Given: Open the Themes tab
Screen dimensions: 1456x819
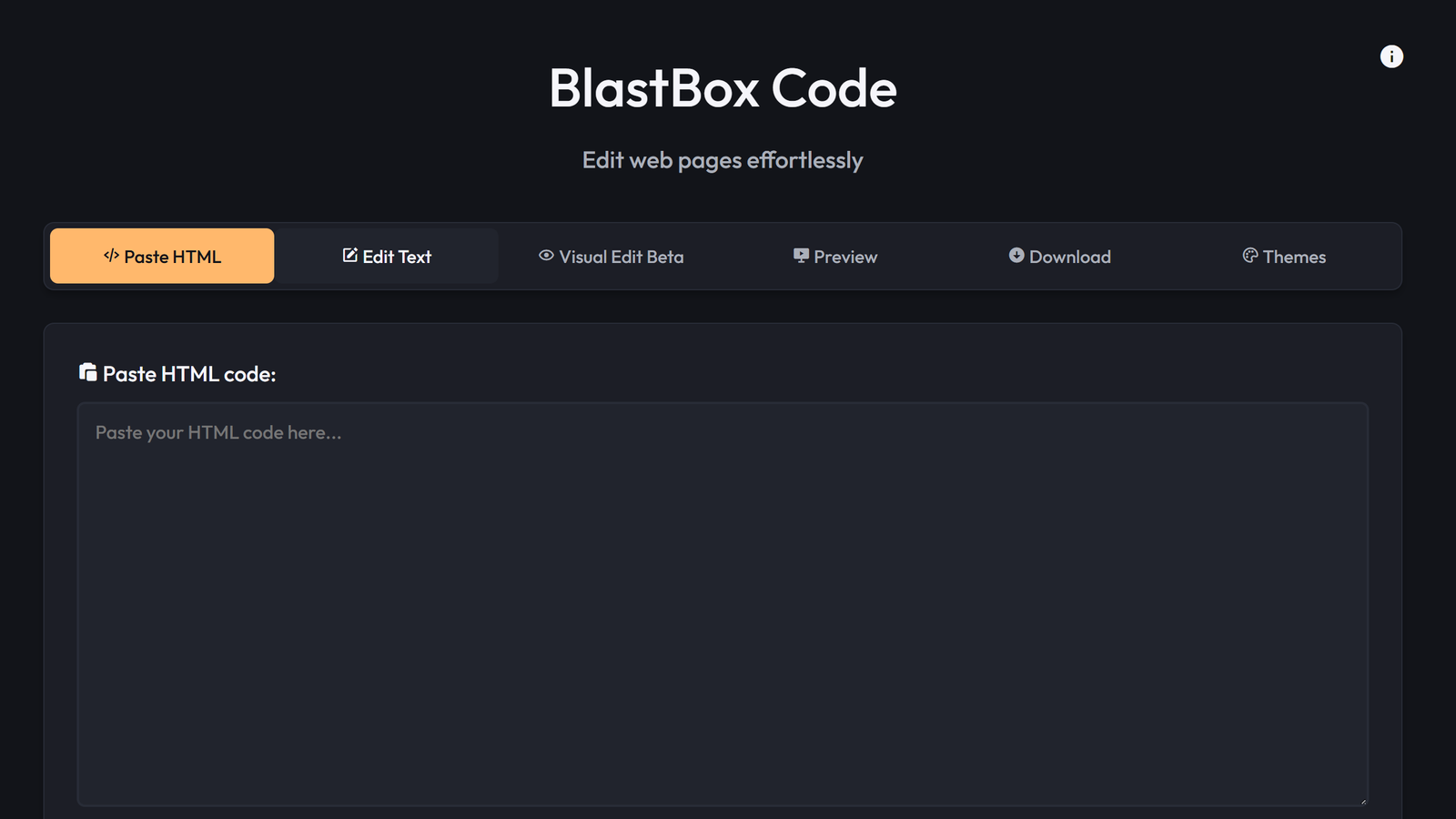Looking at the screenshot, I should point(1283,256).
